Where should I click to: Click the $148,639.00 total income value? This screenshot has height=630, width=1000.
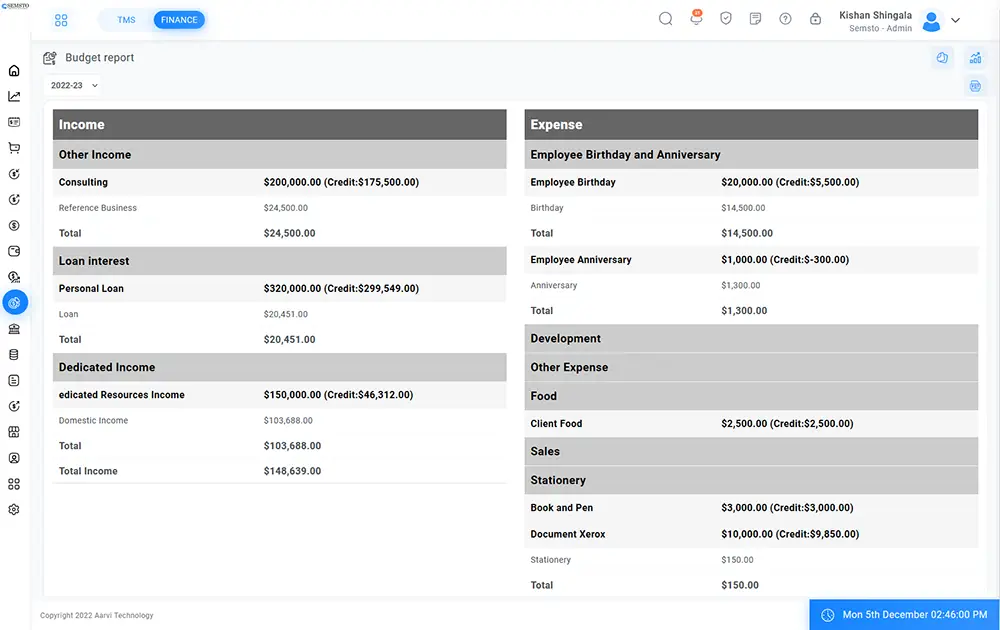(x=292, y=471)
